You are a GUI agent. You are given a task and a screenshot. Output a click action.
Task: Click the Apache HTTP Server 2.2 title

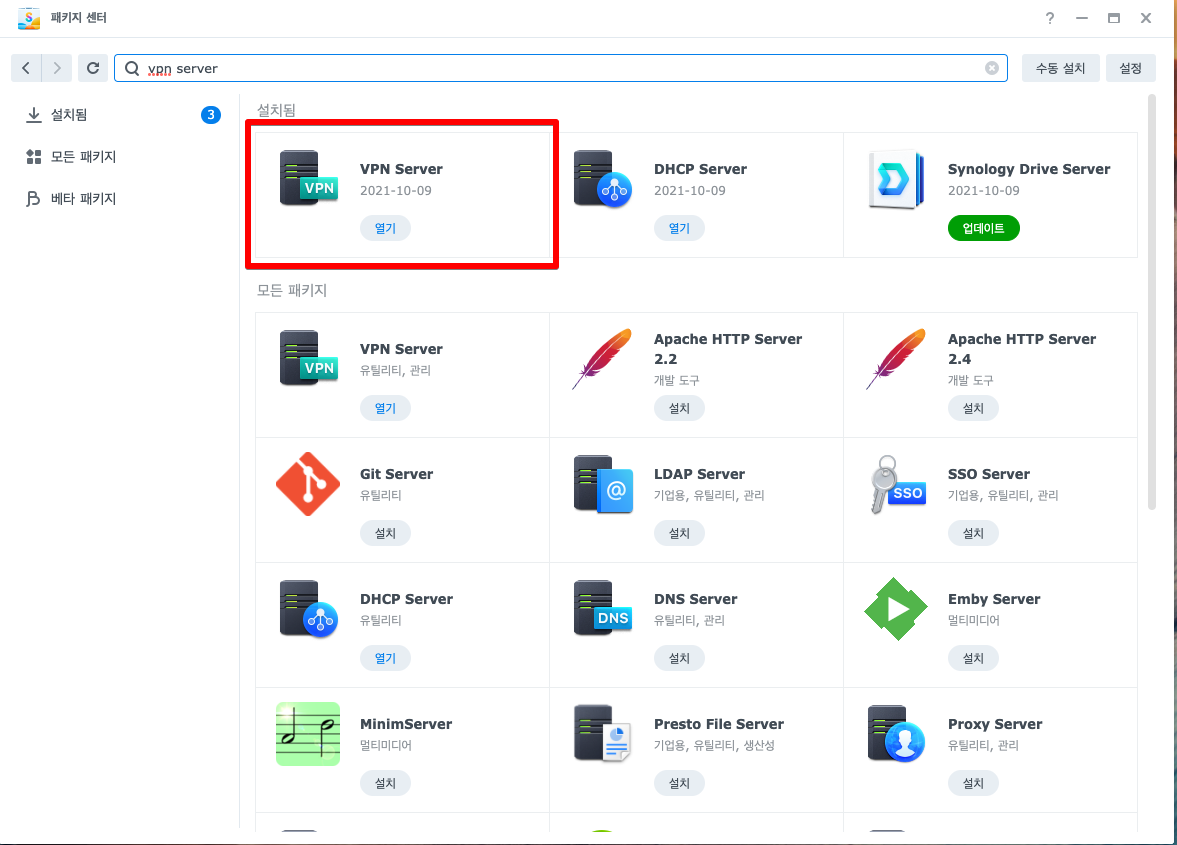tap(727, 349)
